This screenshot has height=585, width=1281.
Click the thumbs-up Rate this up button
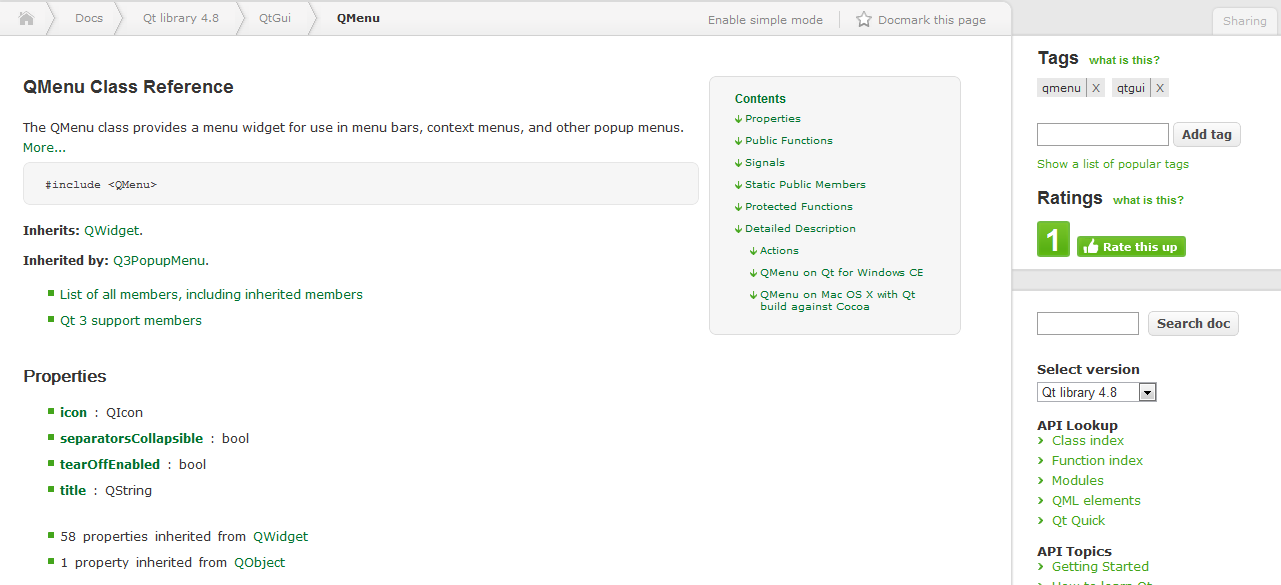1131,247
